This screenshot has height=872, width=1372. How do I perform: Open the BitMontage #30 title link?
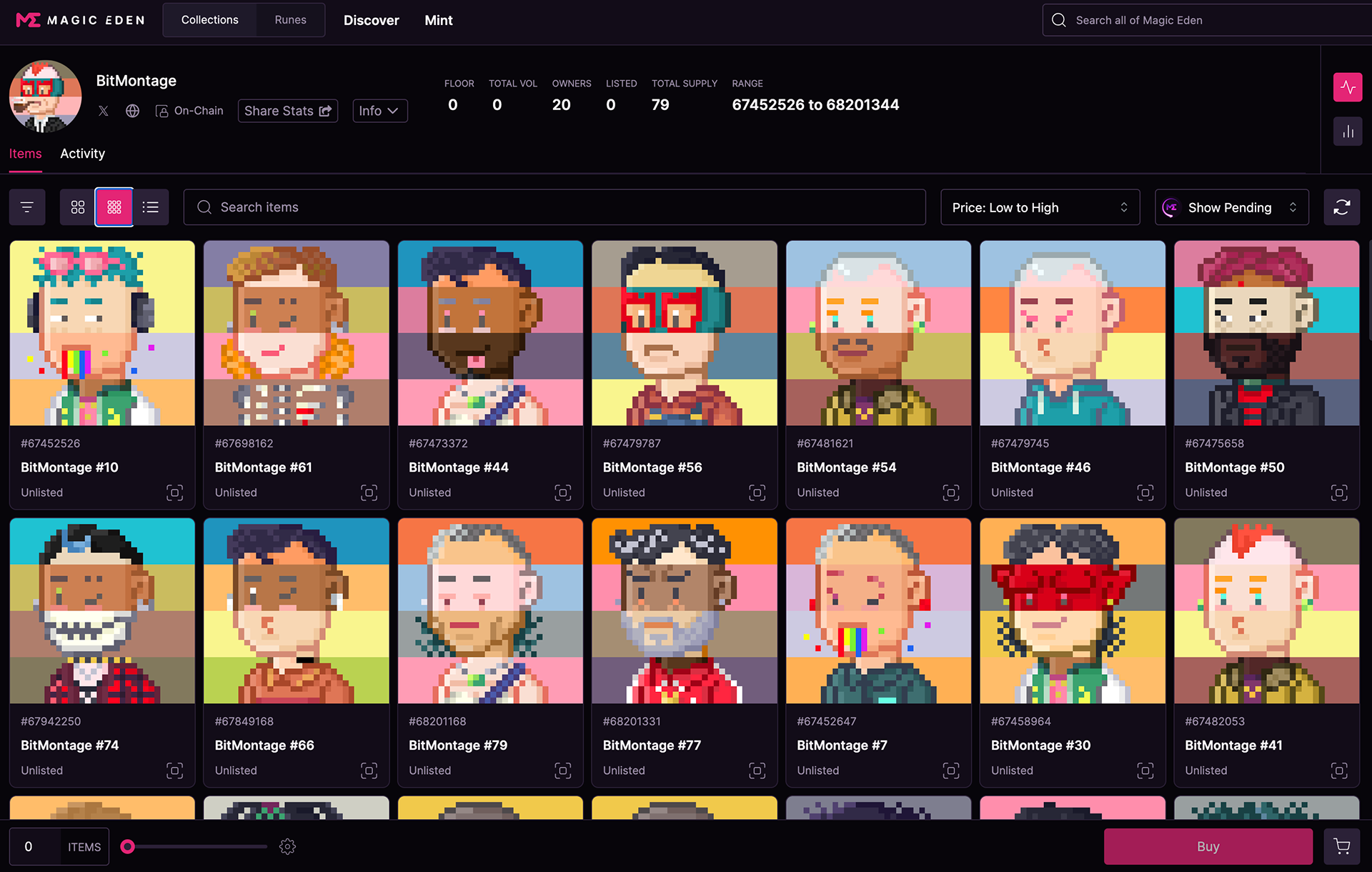tap(1040, 745)
